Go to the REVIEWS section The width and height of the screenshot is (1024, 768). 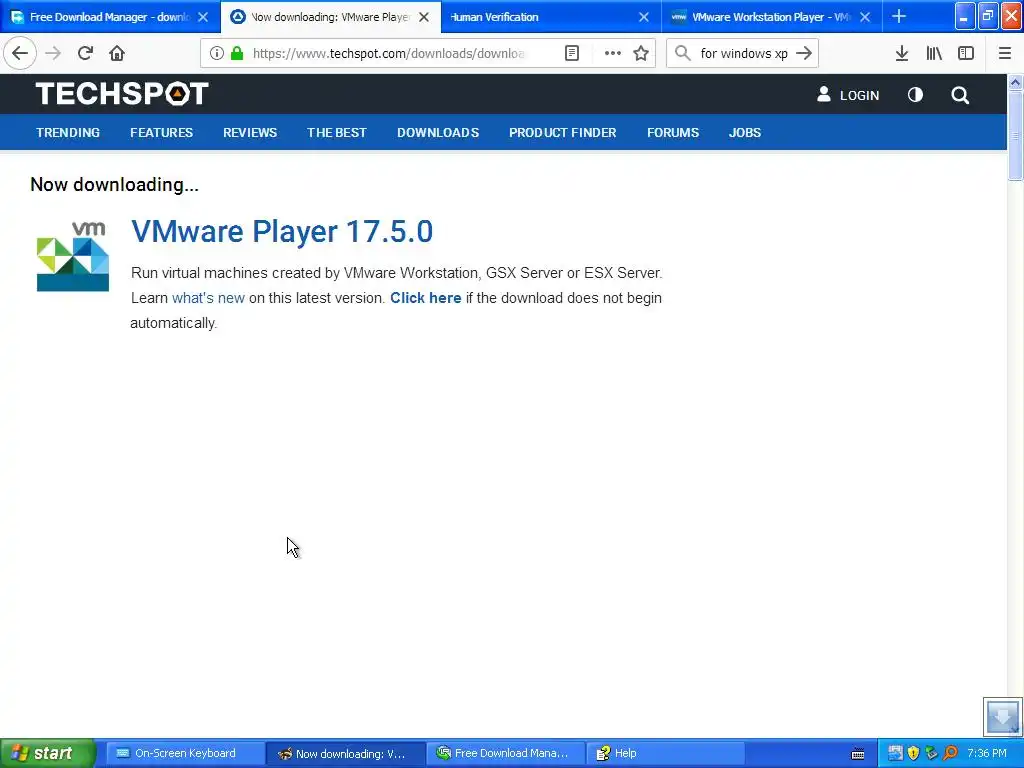pos(250,133)
